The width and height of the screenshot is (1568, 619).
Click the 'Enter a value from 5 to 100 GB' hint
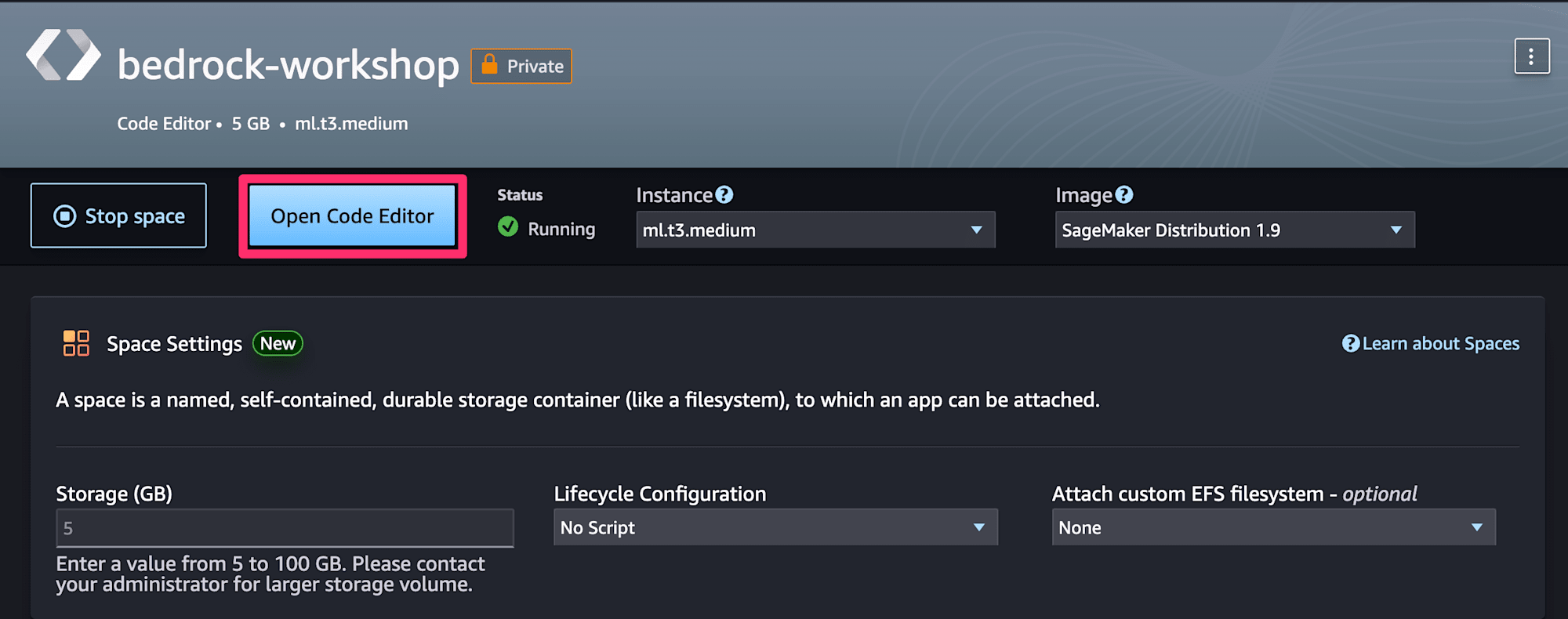click(270, 574)
